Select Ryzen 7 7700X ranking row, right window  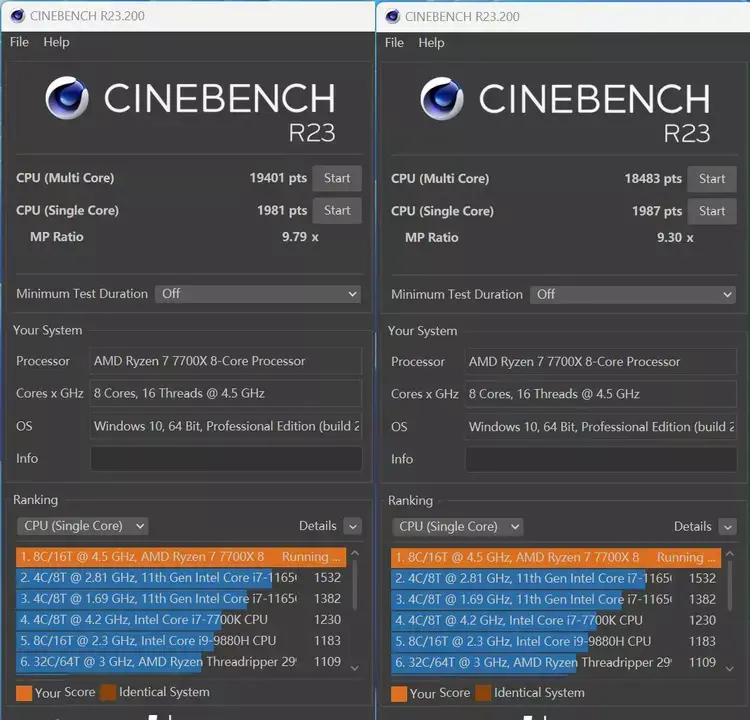click(556, 558)
